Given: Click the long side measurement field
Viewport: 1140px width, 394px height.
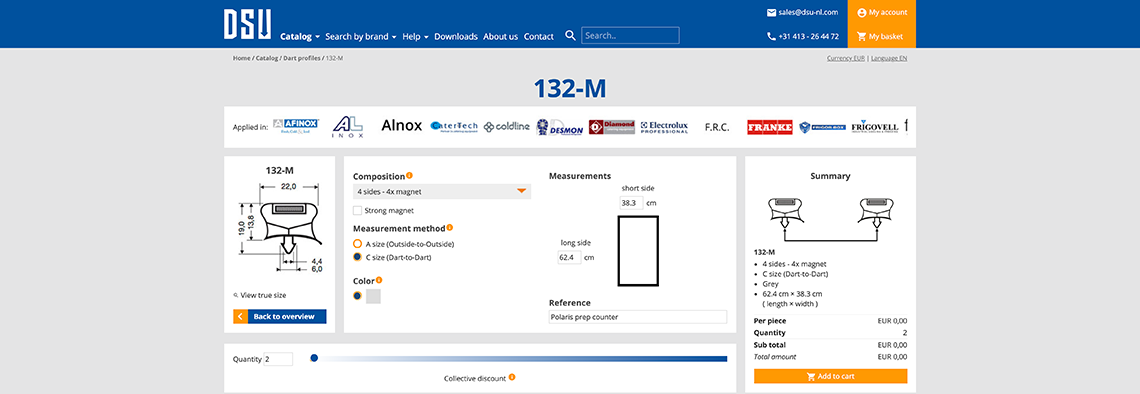Looking at the screenshot, I should coord(569,257).
